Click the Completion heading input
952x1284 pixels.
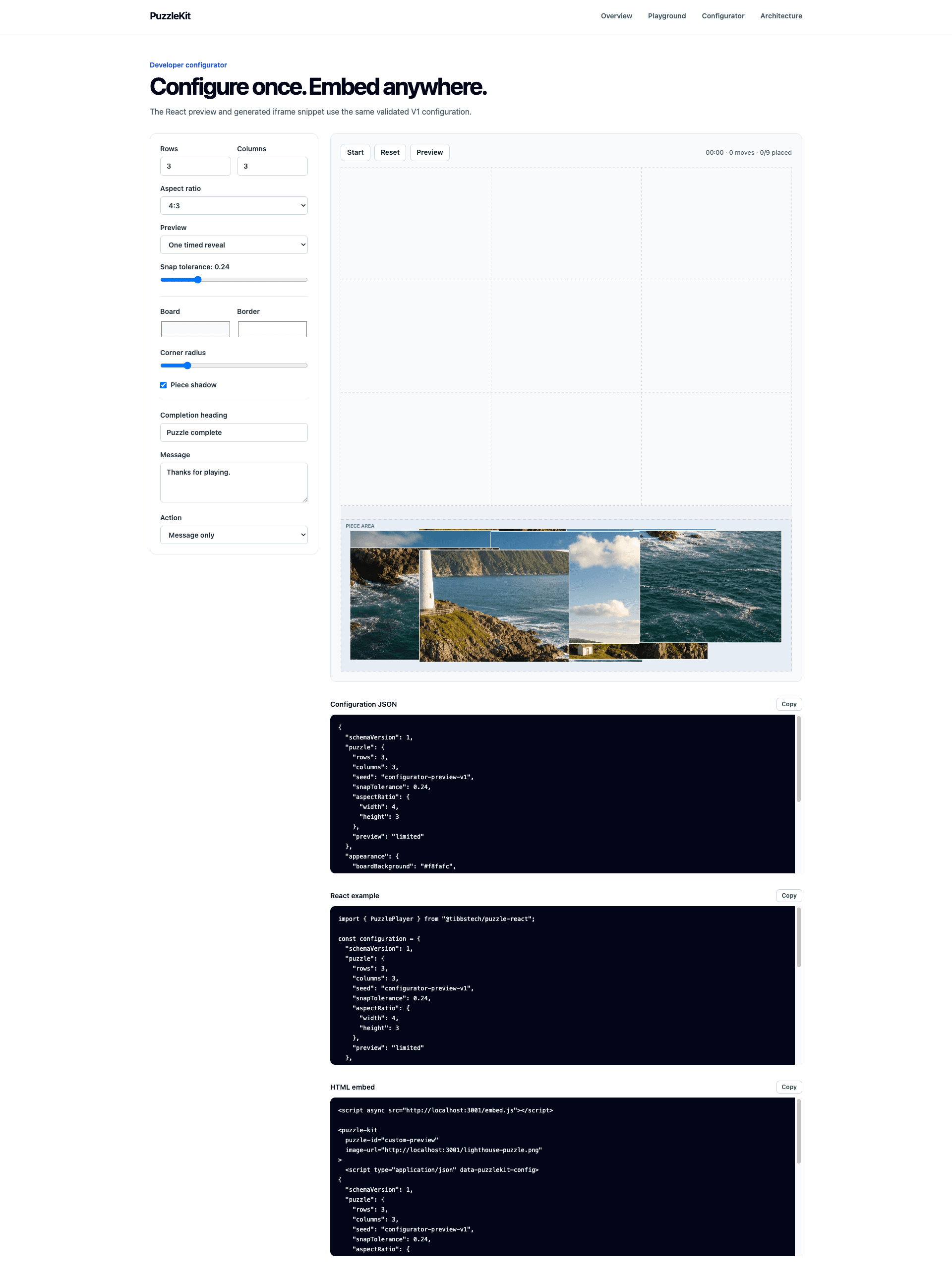pos(234,432)
